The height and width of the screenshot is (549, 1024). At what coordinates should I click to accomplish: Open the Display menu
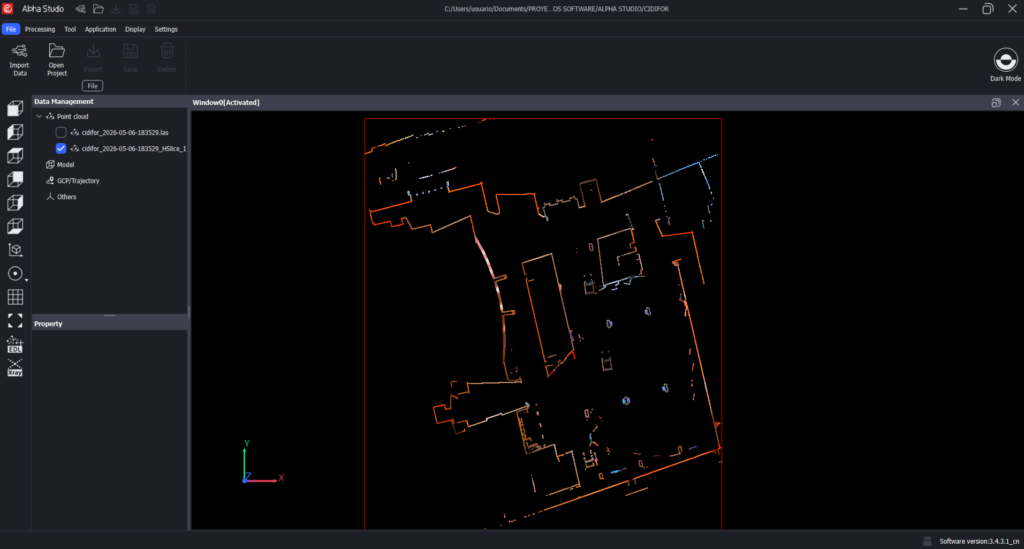tap(135, 29)
